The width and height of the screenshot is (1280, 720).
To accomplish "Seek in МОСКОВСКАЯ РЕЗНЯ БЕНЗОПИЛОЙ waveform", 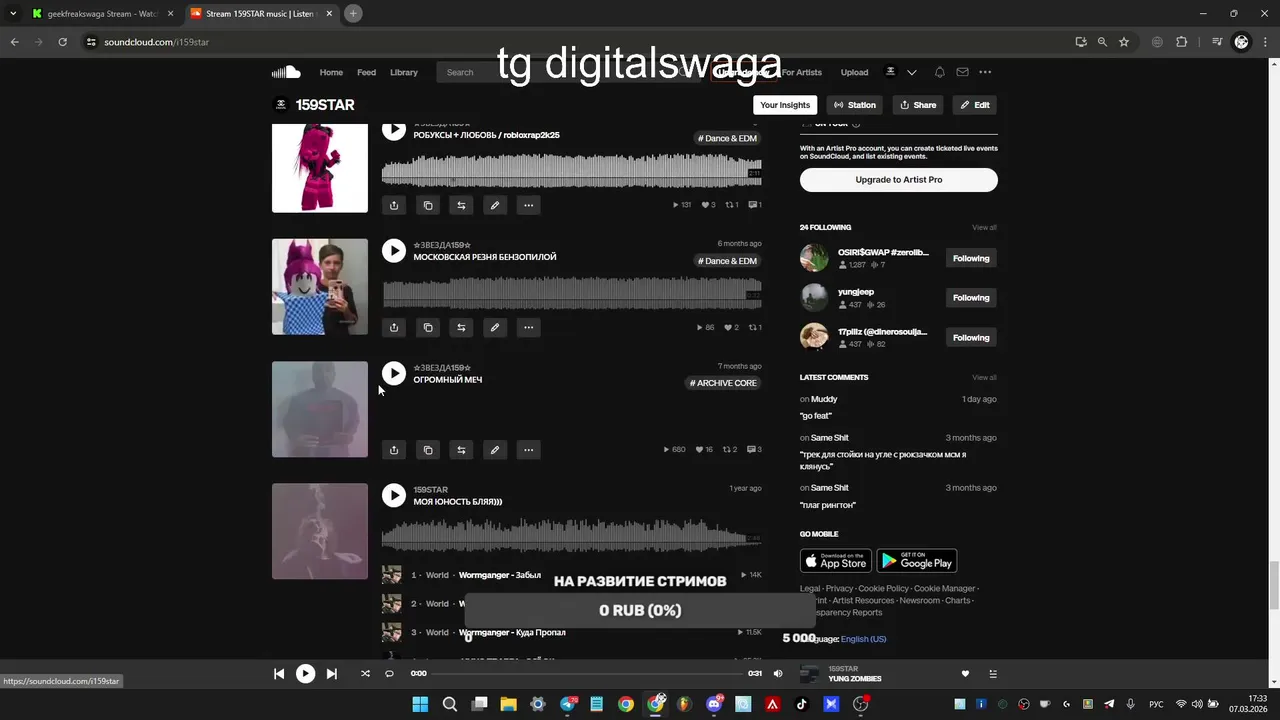I will coord(572,293).
